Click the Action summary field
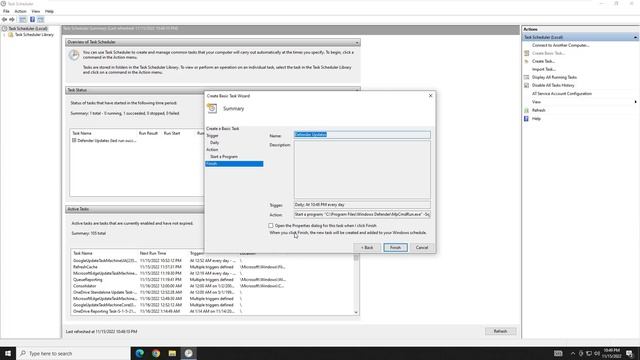640x360 pixels. point(362,214)
